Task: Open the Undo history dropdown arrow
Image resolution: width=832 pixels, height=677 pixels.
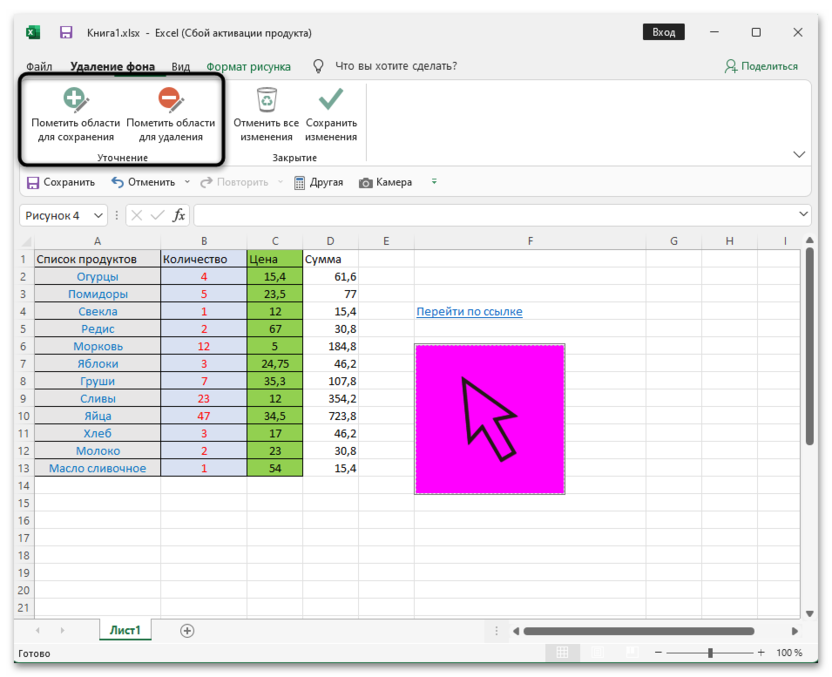Action: (186, 183)
